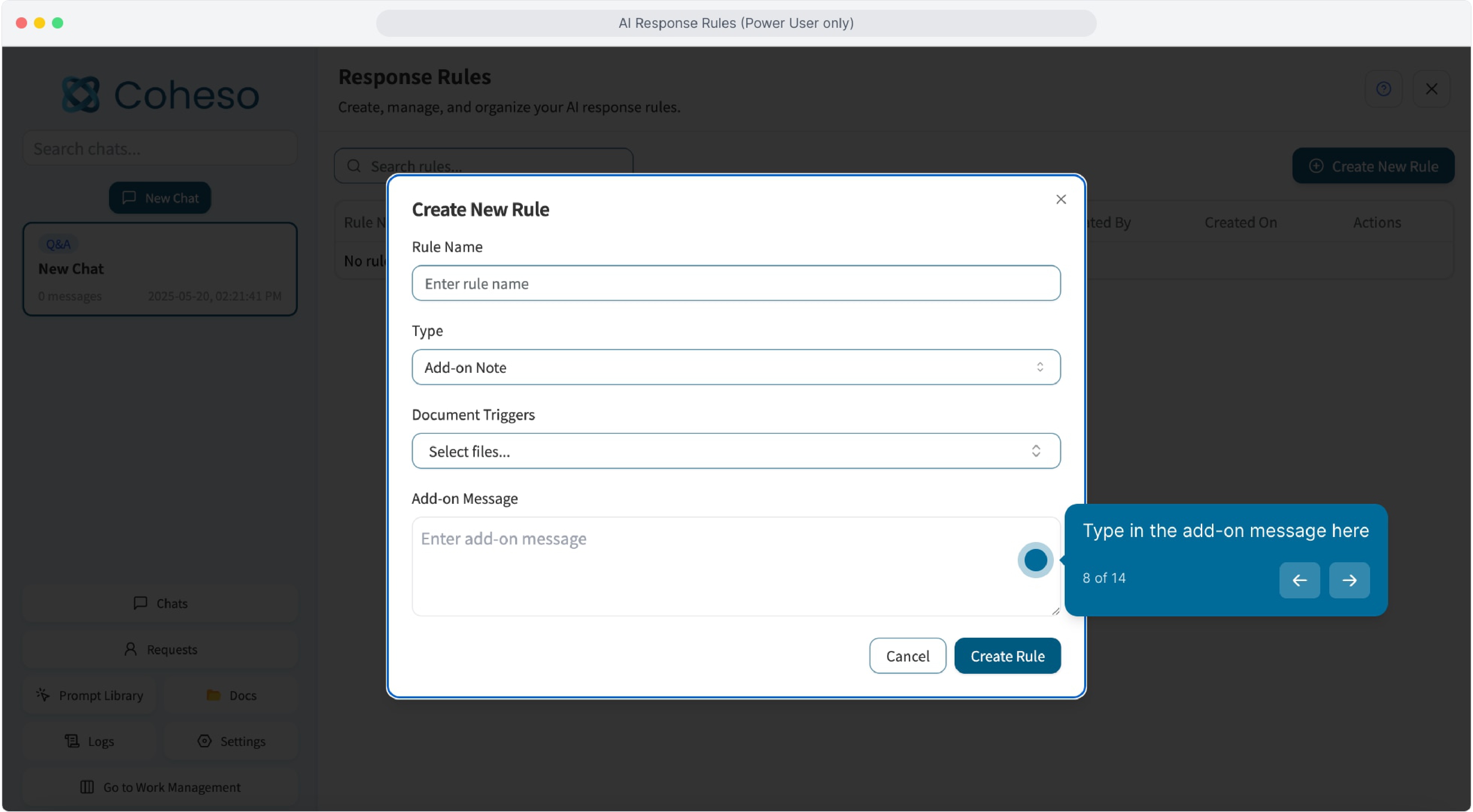Click next arrow in tour tooltip
The image size is (1473, 812).
1349,581
